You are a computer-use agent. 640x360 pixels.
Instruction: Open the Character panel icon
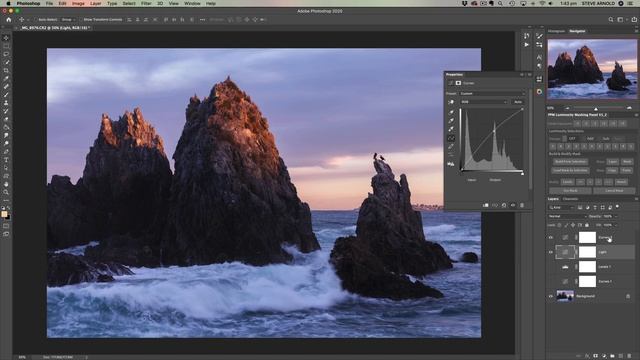(x=539, y=57)
